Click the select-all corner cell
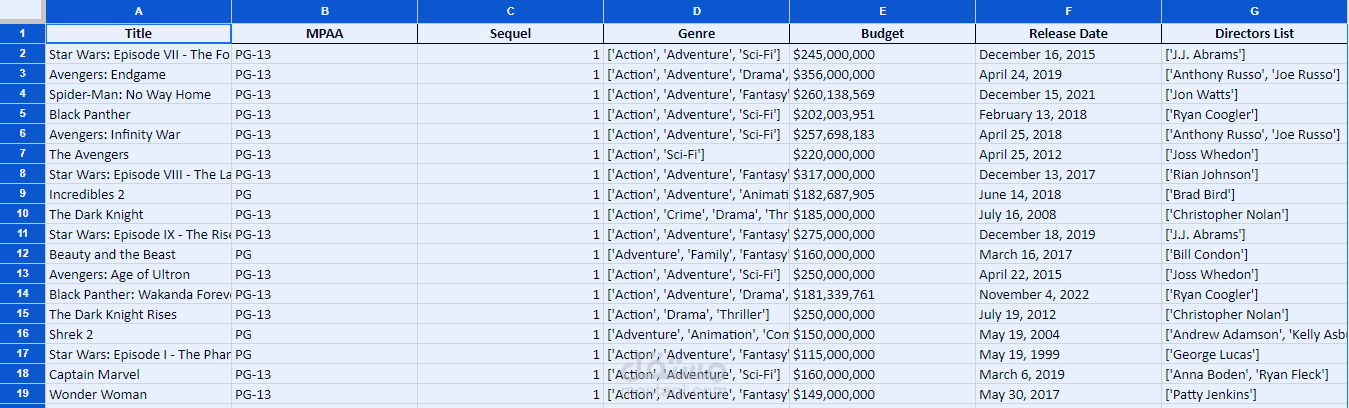 click(22, 11)
